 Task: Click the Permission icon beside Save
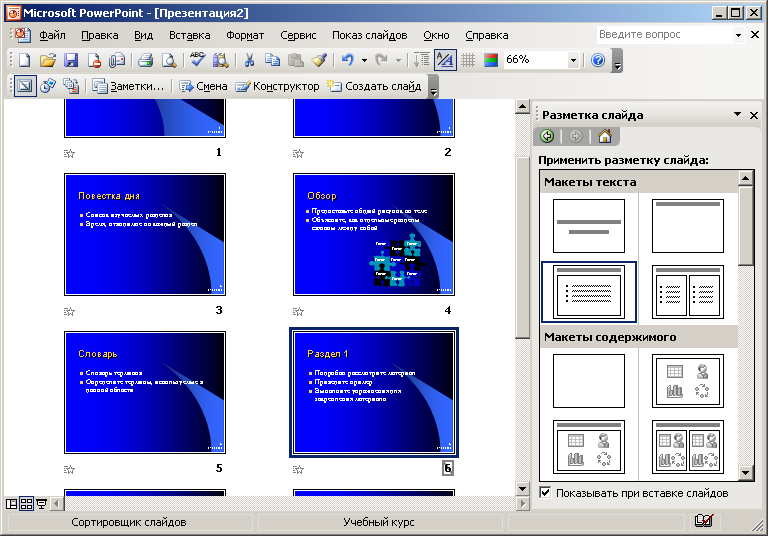coord(94,60)
